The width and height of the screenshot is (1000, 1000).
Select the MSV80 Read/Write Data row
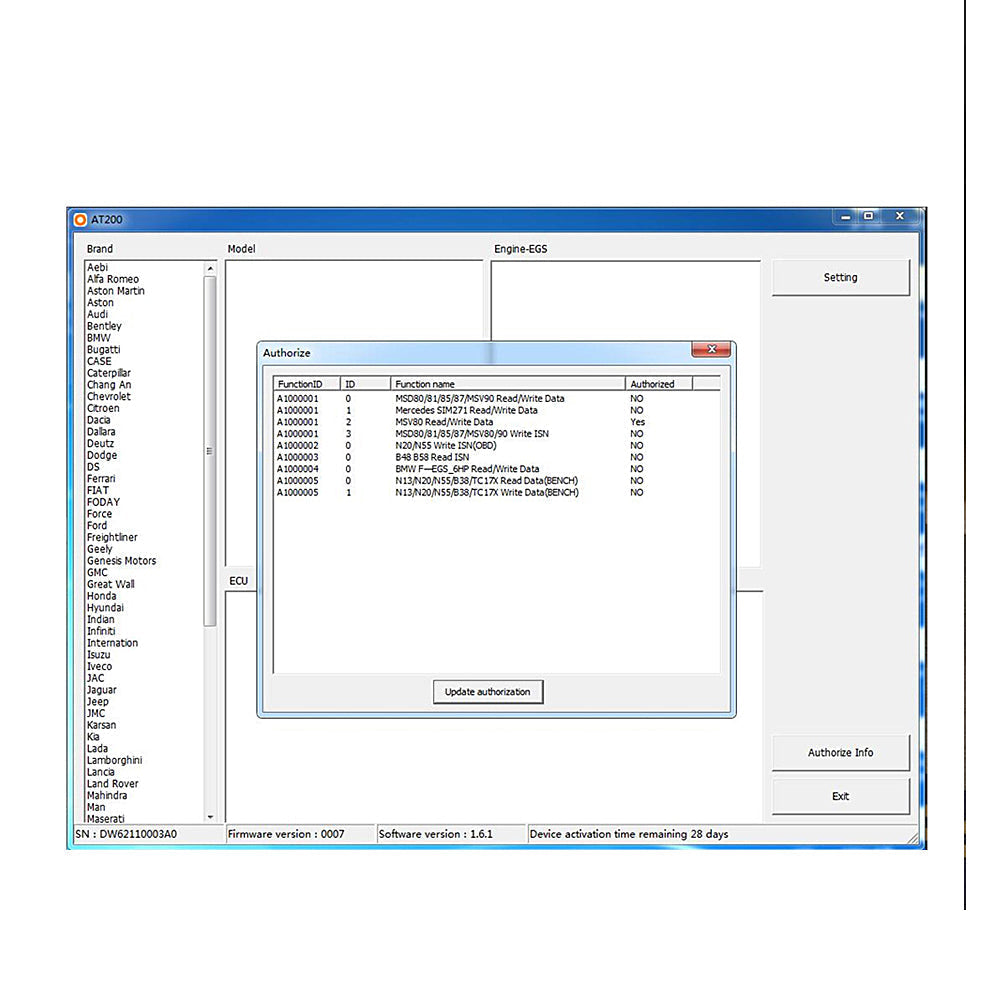tap(444, 422)
